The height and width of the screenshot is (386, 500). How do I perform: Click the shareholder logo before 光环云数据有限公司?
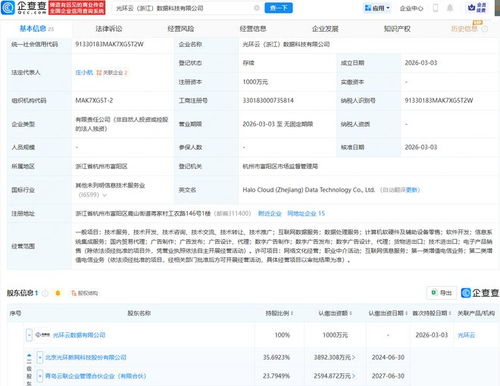click(x=43, y=335)
